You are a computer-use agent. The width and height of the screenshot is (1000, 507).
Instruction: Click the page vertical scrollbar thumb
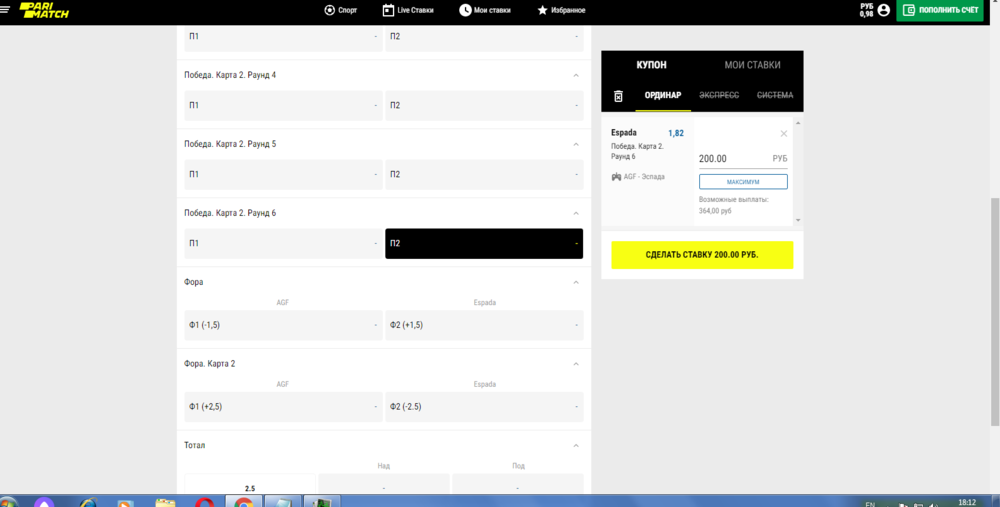[x=995, y=311]
